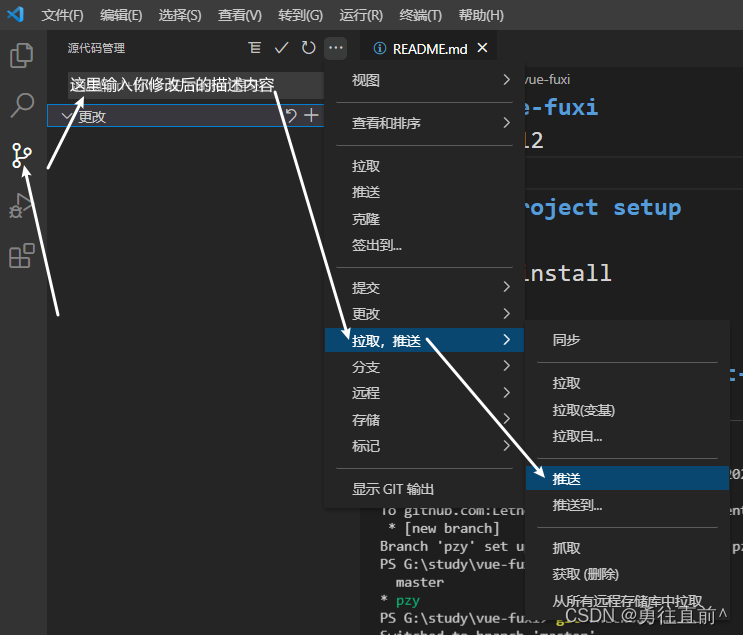Image resolution: width=743 pixels, height=635 pixels.
Task: Select 推送 in the submenu
Action: pyautogui.click(x=567, y=479)
